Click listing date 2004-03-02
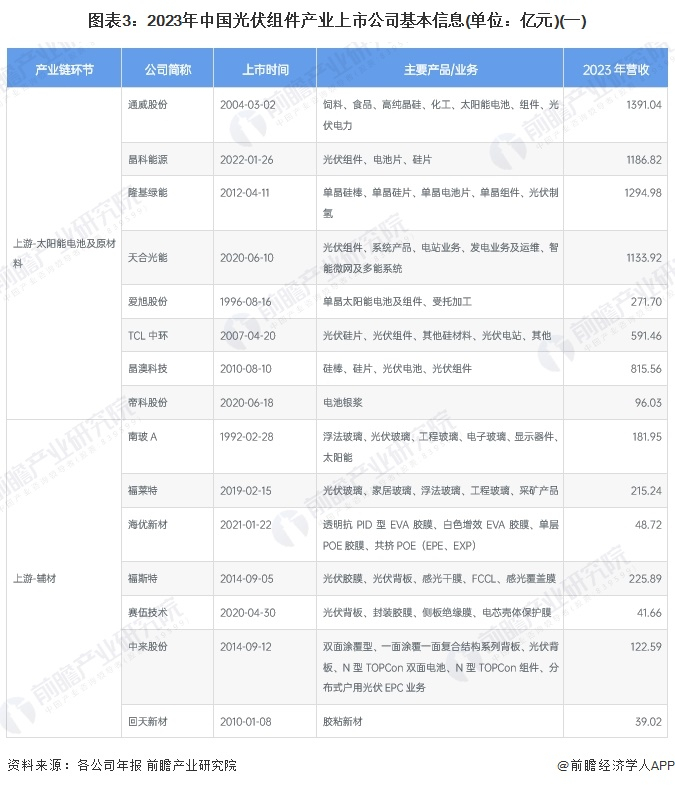 (x=248, y=105)
